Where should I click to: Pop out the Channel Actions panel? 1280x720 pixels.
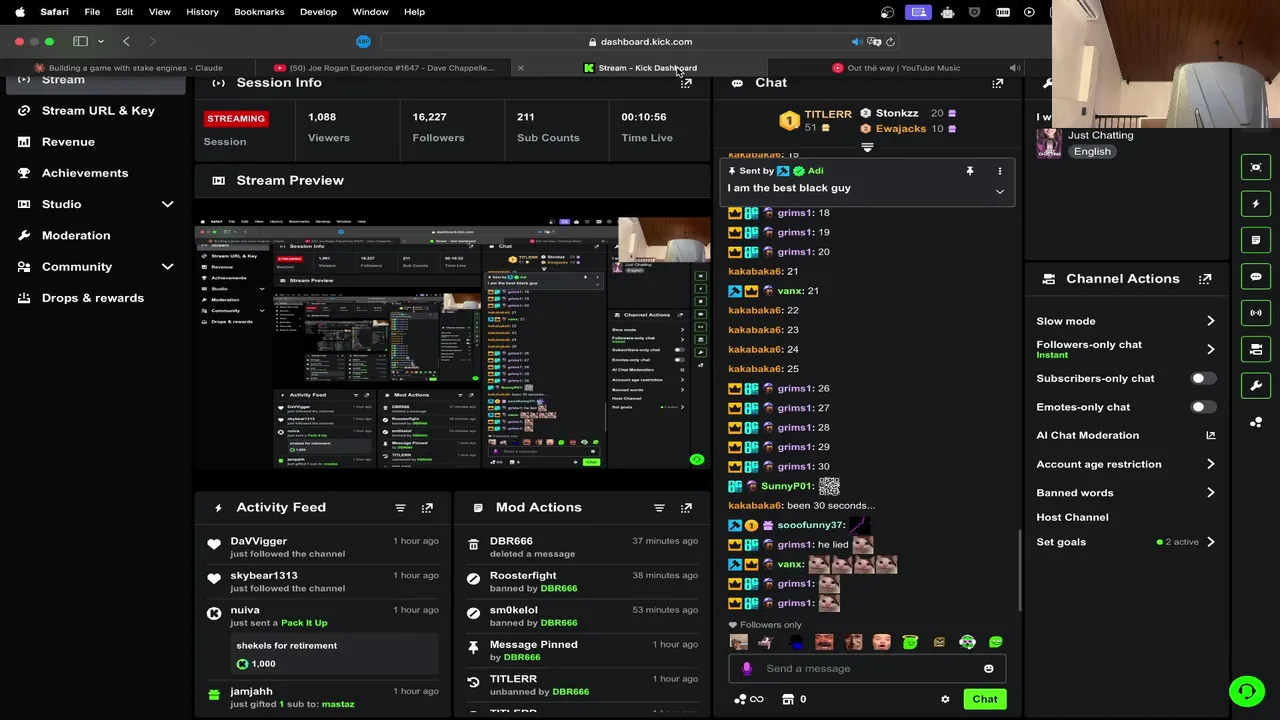[1205, 279]
